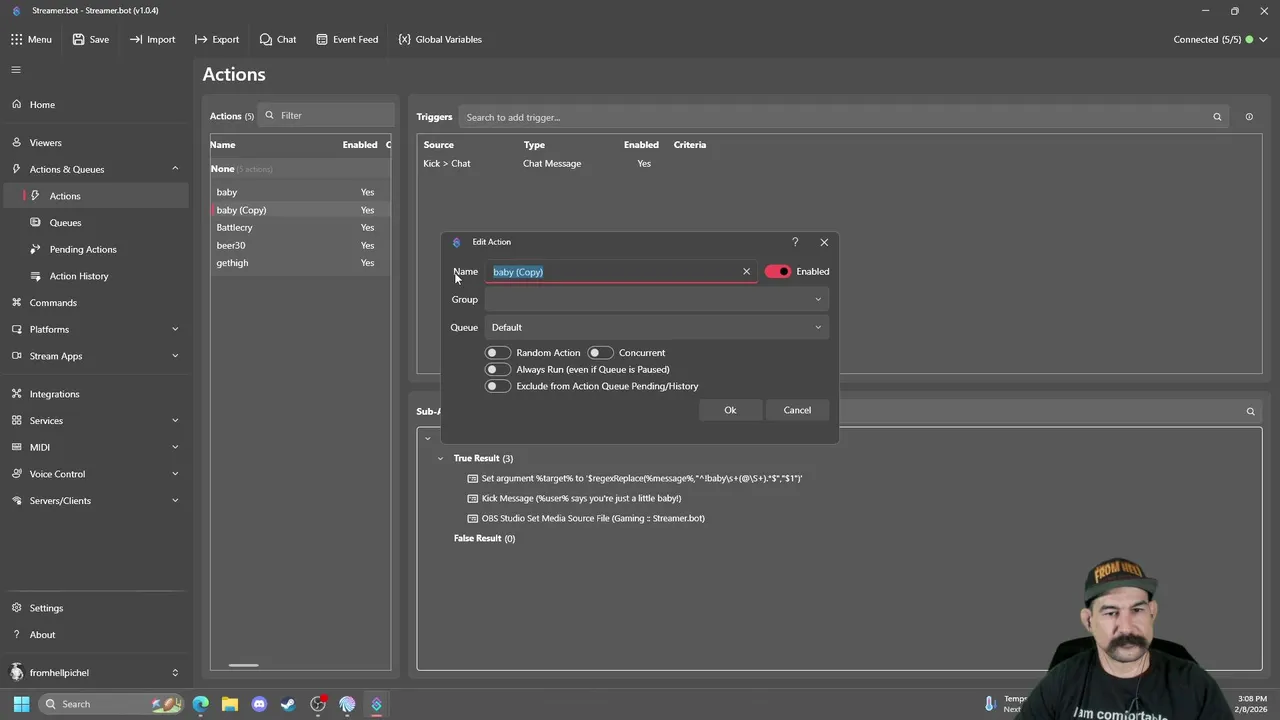Click Ok in Edit Action dialog
The height and width of the screenshot is (720, 1280).
point(730,410)
